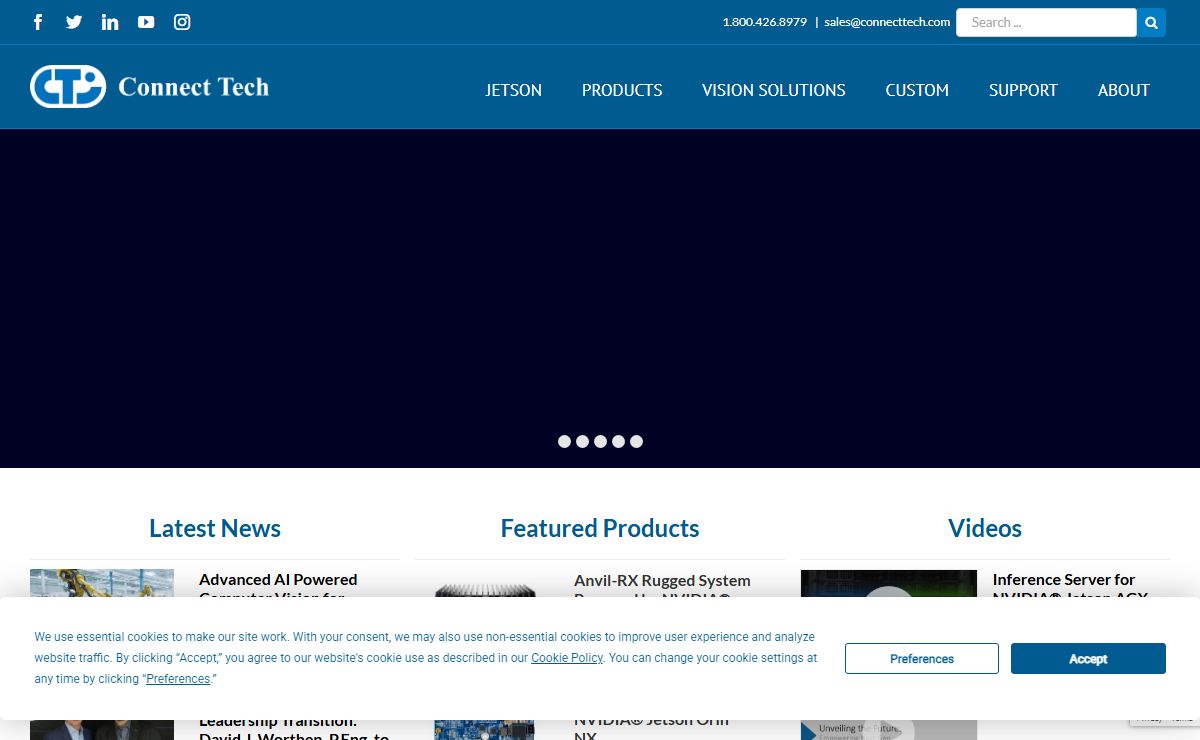The image size is (1200, 740).
Task: Open the CUSTOM menu
Action: point(917,90)
